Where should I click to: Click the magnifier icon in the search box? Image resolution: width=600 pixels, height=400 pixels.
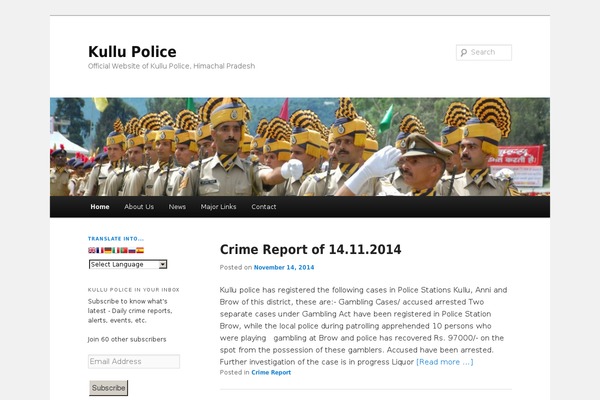tap(464, 52)
